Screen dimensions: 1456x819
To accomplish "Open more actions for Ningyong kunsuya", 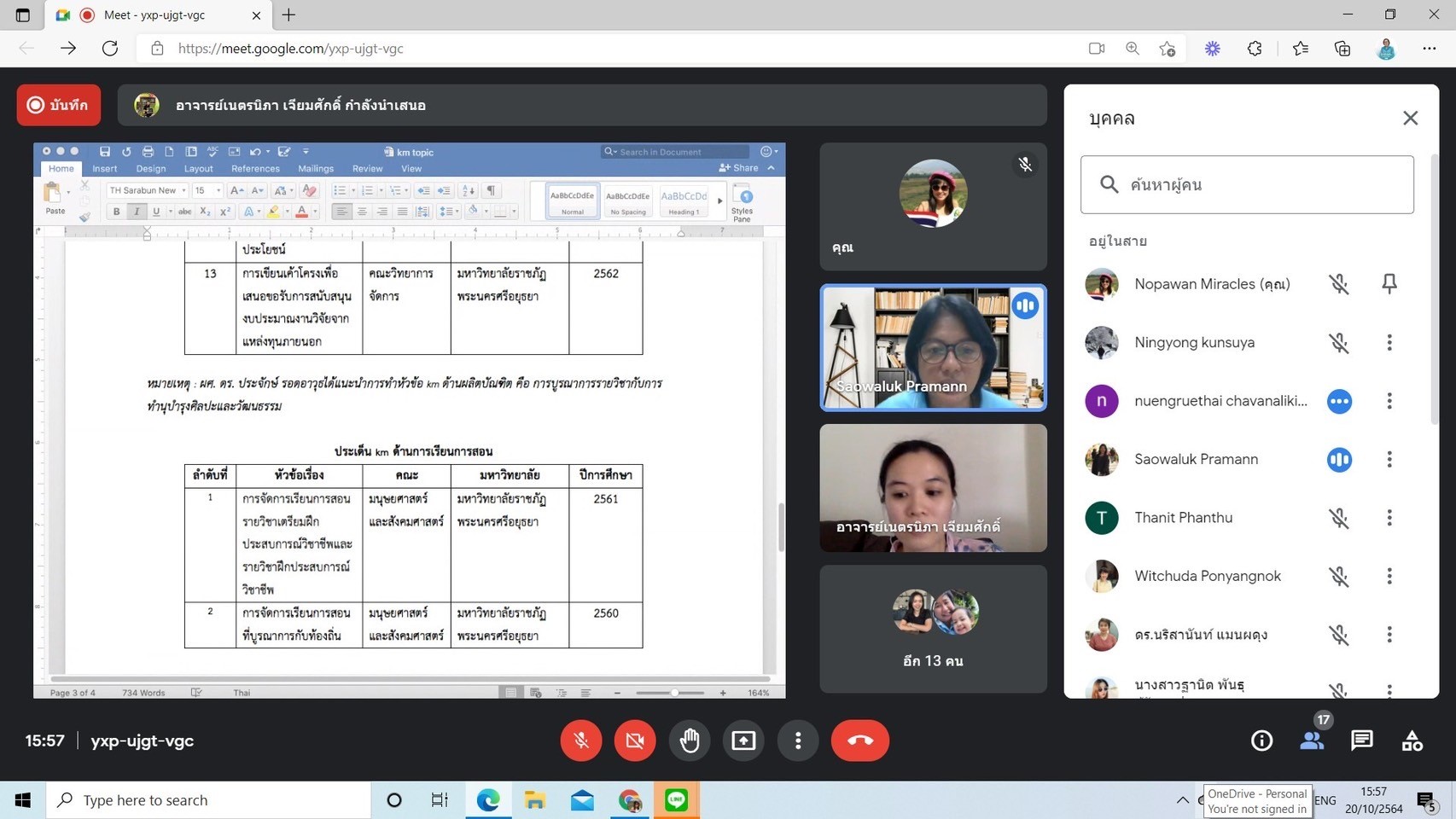I will pyautogui.click(x=1389, y=343).
